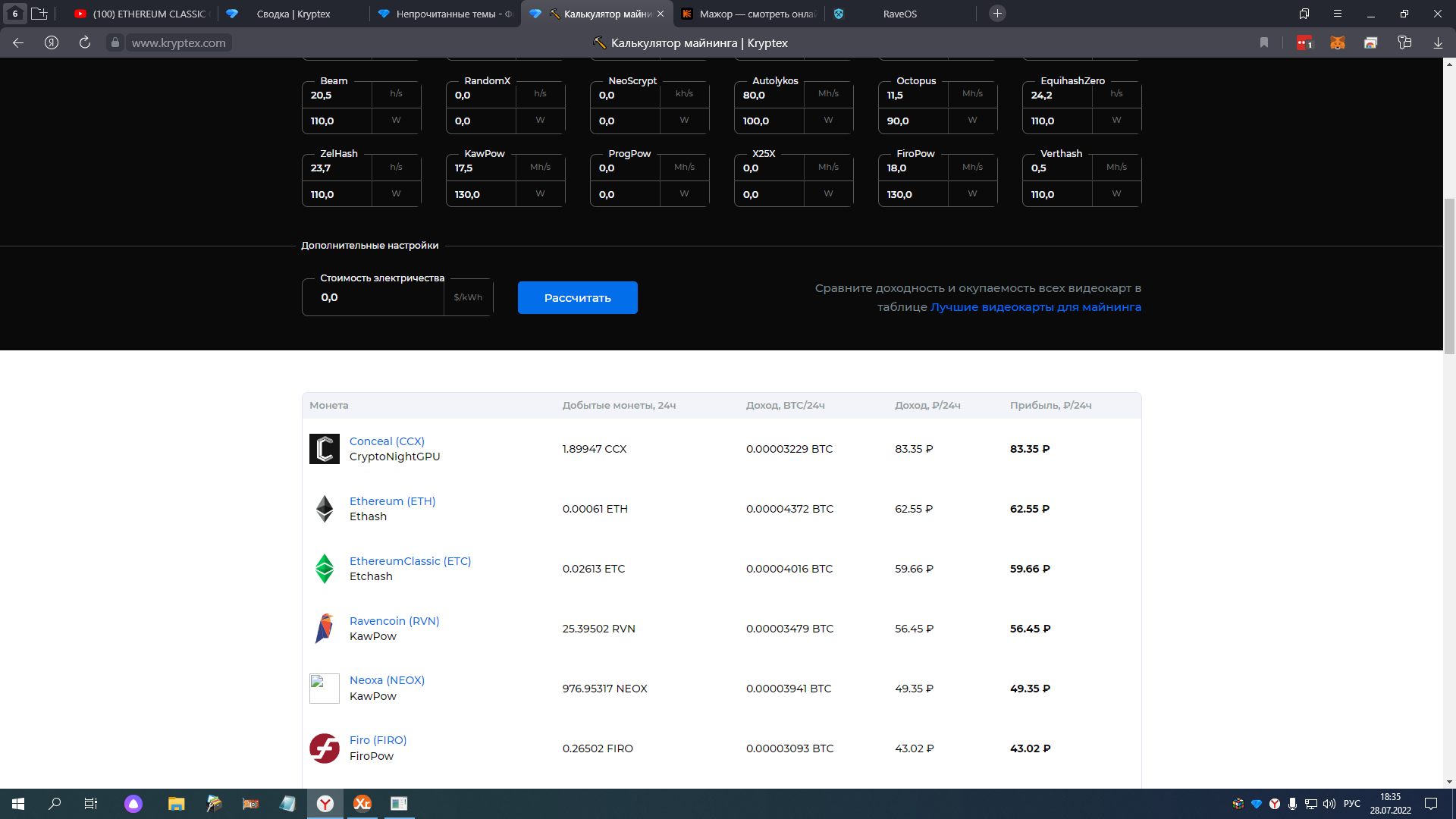Open tab group counter showing 6
This screenshot has height=819, width=1456.
pos(15,14)
